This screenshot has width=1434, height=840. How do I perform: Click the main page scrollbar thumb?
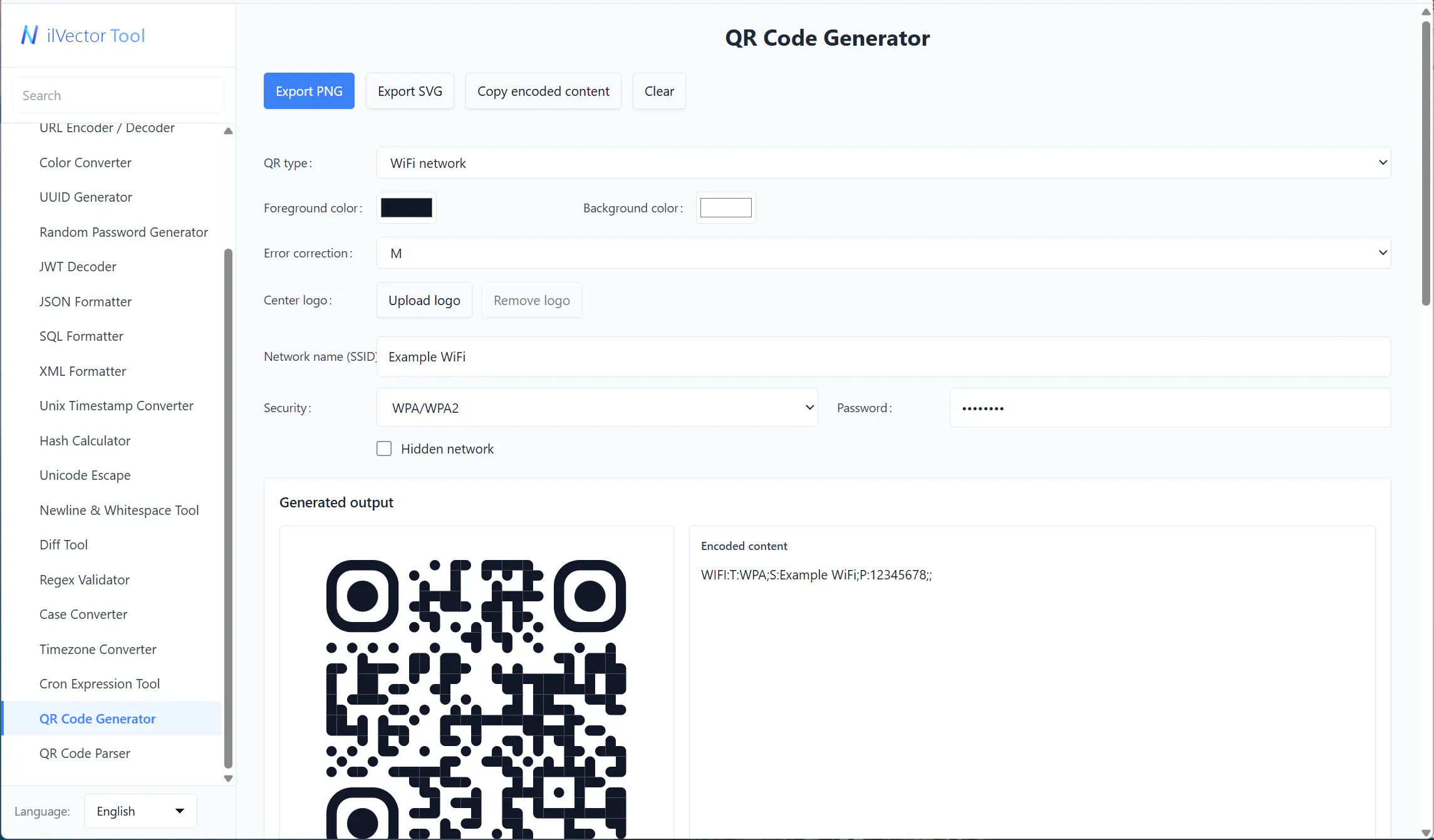click(x=1426, y=163)
